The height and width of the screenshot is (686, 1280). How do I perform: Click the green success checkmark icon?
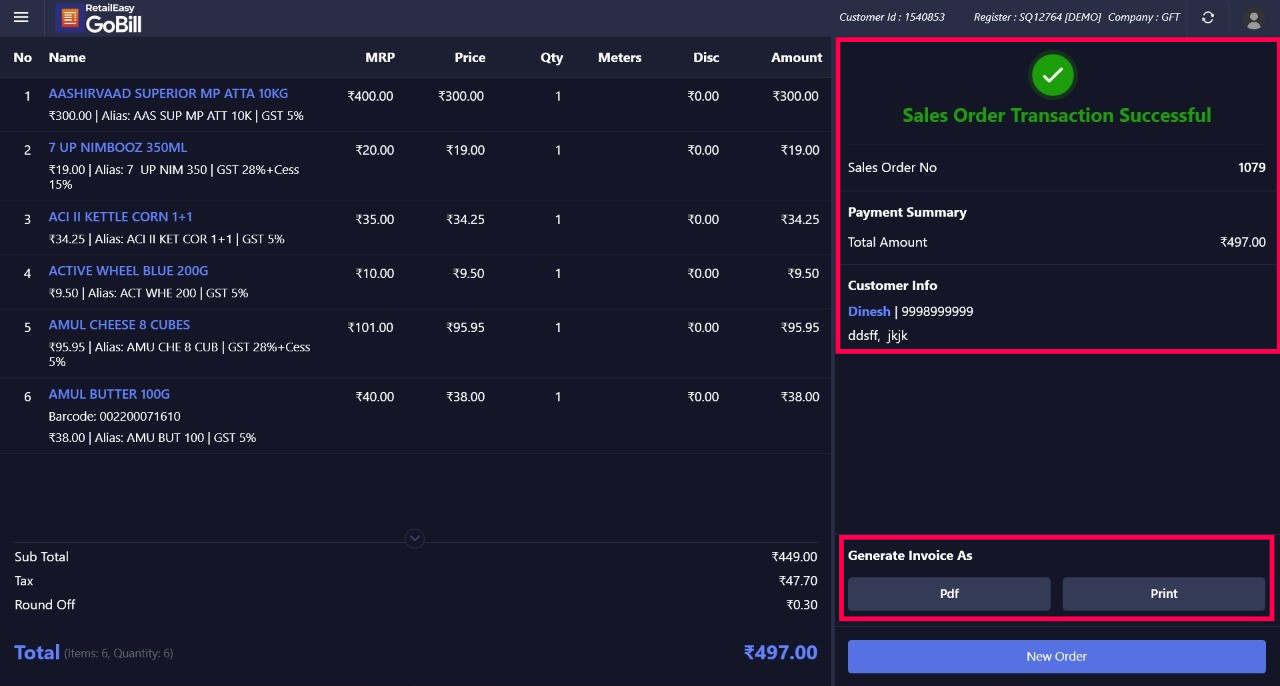(1052, 75)
